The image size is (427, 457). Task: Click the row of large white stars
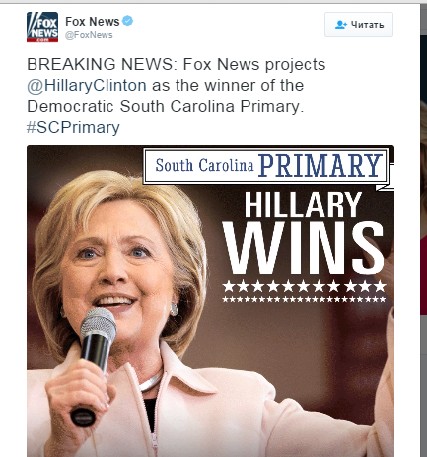304,286
